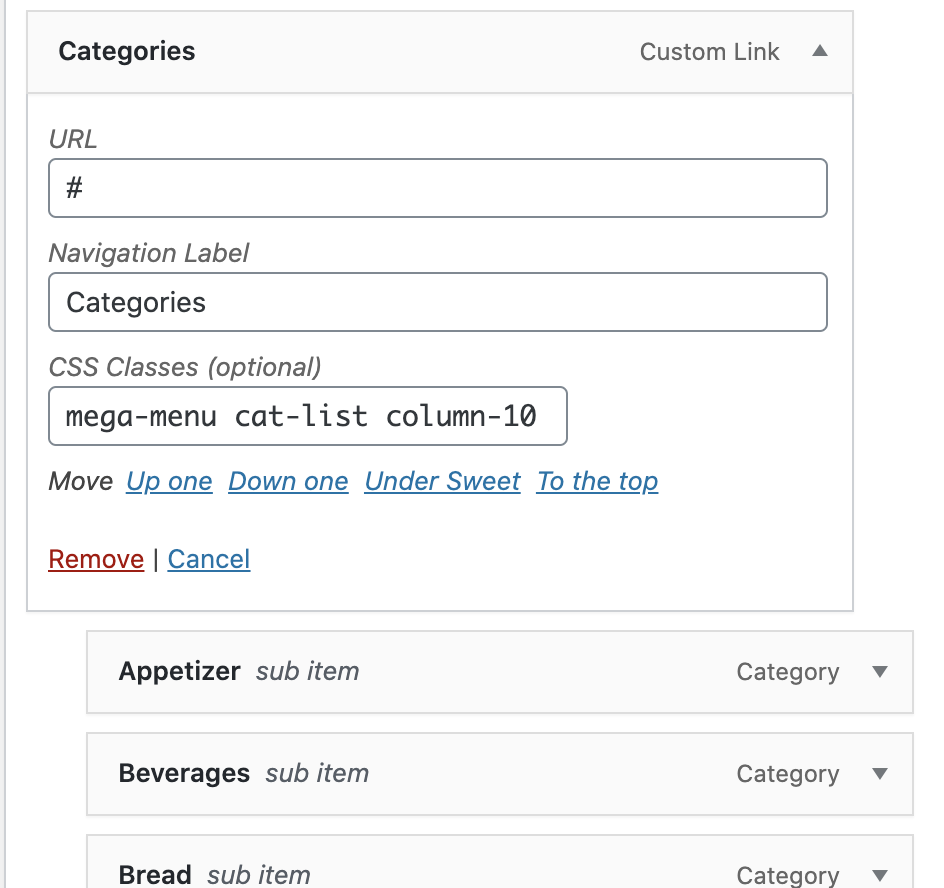Click the Categories item header
The image size is (944, 888).
pyautogui.click(x=126, y=51)
